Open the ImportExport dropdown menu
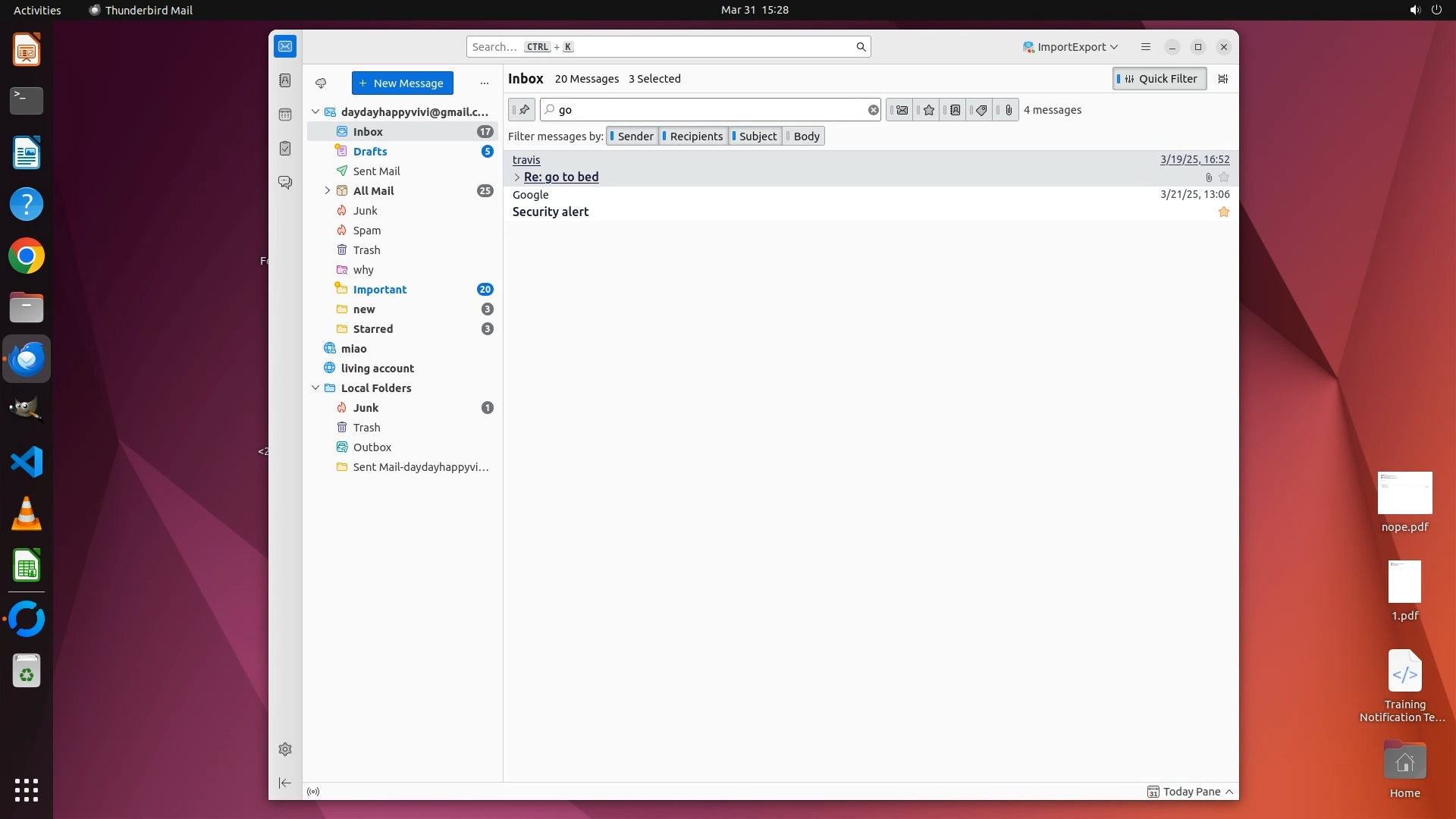The image size is (1456, 819). point(1070,47)
